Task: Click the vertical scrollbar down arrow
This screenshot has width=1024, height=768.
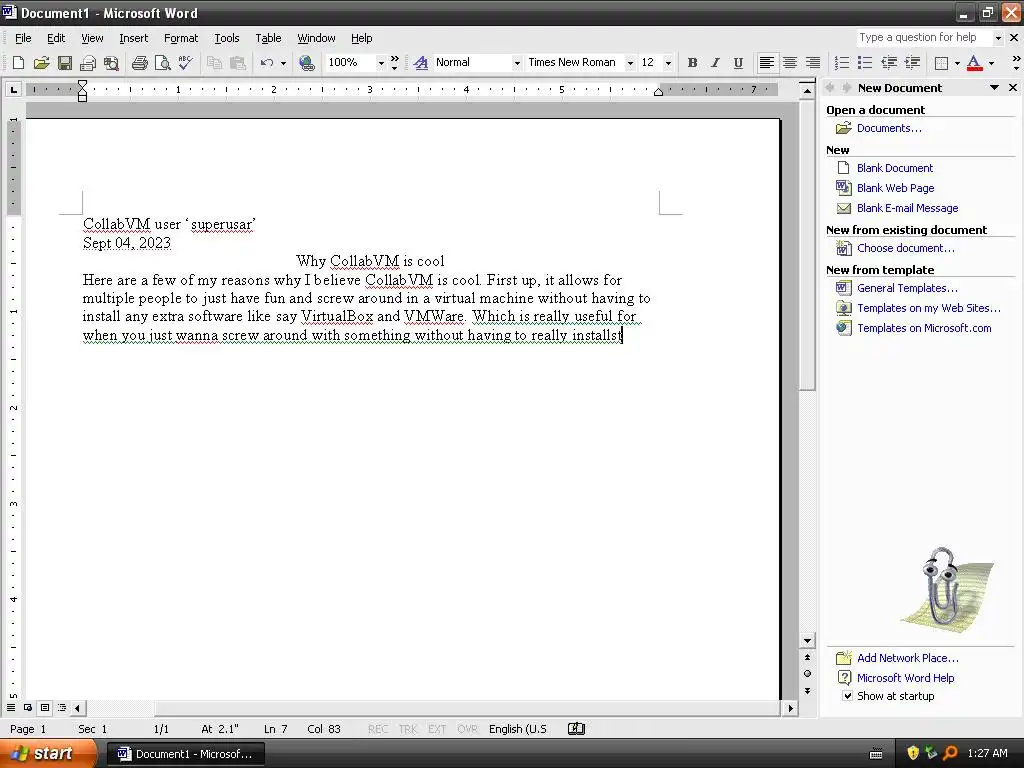Action: 807,641
